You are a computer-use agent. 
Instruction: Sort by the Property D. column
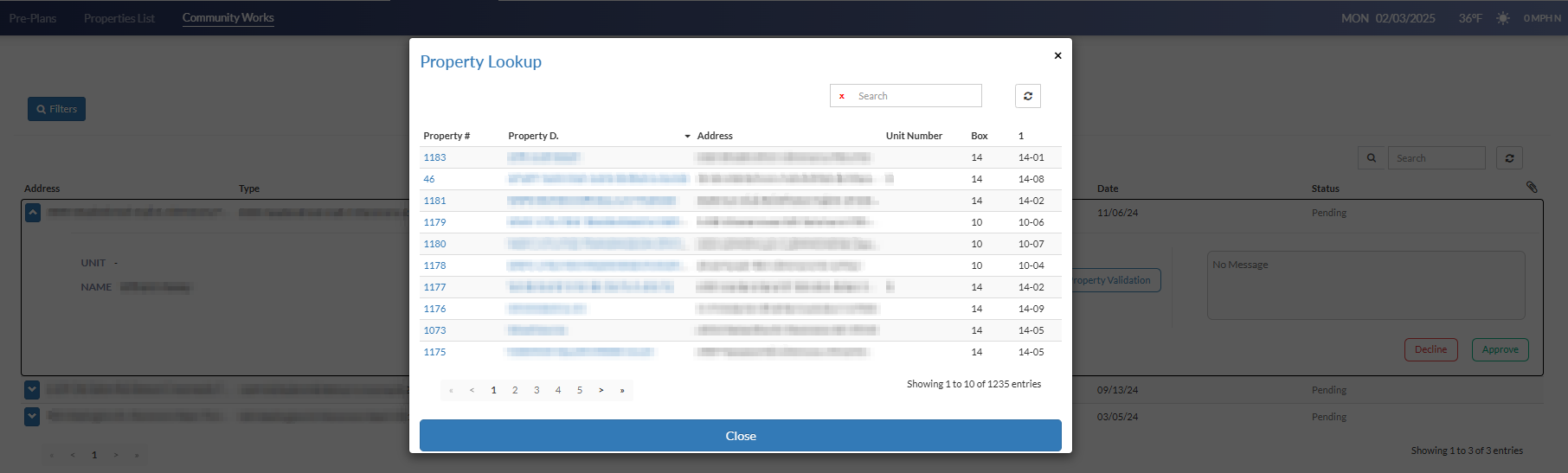click(x=533, y=136)
